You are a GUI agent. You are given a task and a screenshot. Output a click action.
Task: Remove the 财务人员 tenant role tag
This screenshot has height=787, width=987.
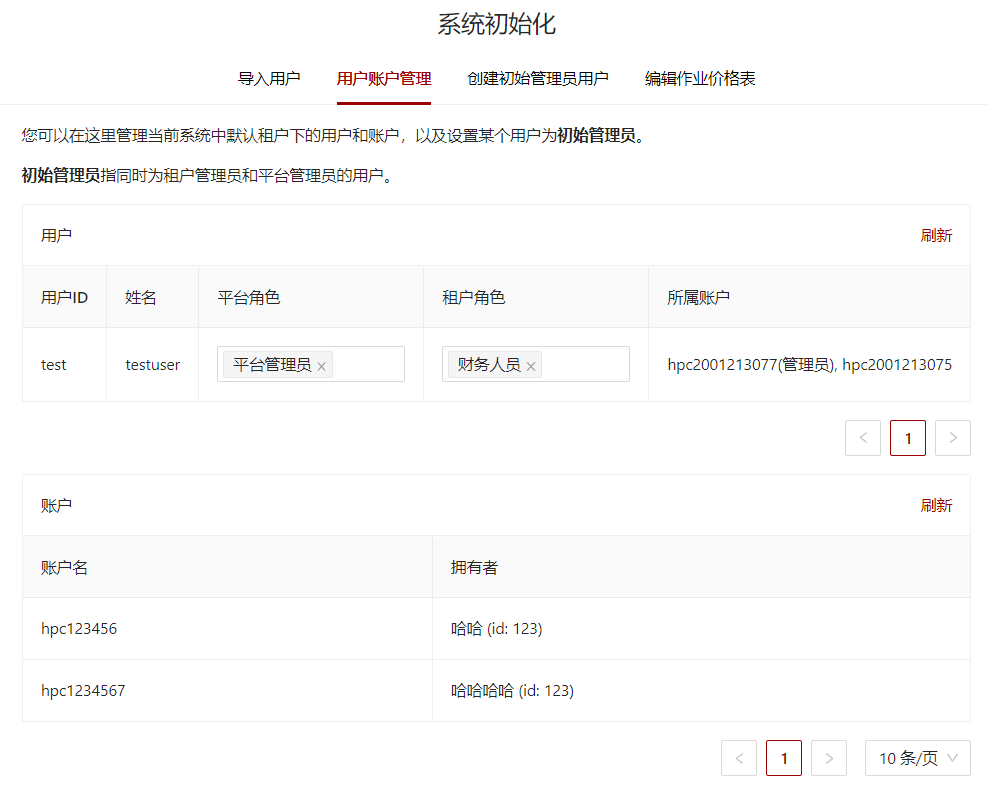533,364
